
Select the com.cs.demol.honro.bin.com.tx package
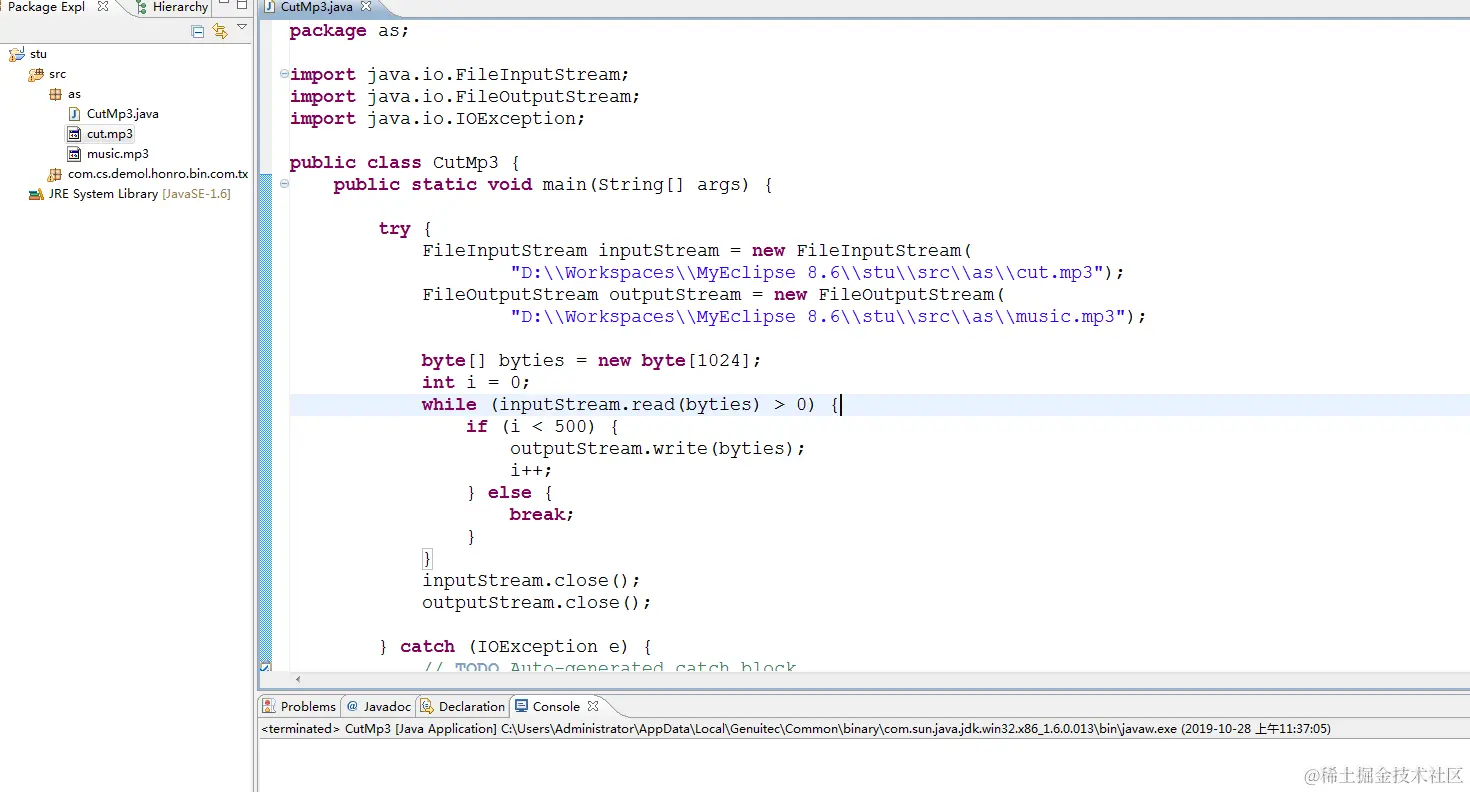click(158, 174)
